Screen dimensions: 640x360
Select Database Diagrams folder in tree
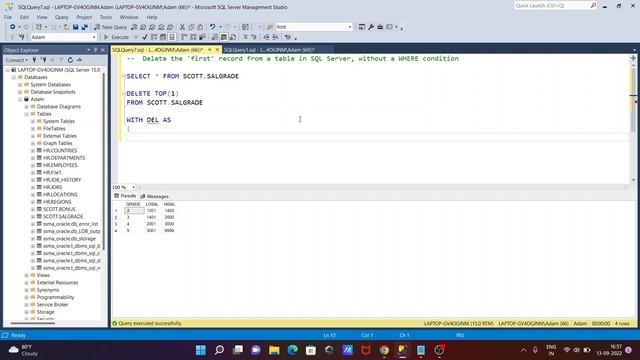(58, 107)
